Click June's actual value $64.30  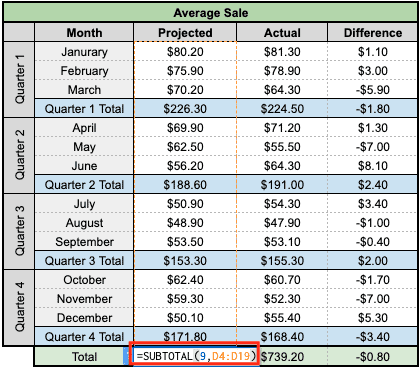point(282,166)
